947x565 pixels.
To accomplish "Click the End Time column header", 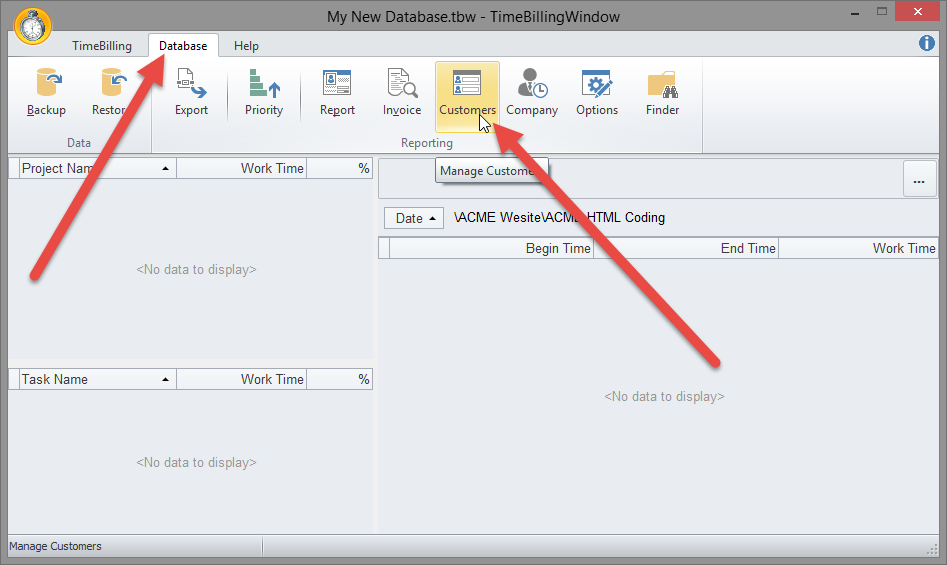I will (685, 248).
